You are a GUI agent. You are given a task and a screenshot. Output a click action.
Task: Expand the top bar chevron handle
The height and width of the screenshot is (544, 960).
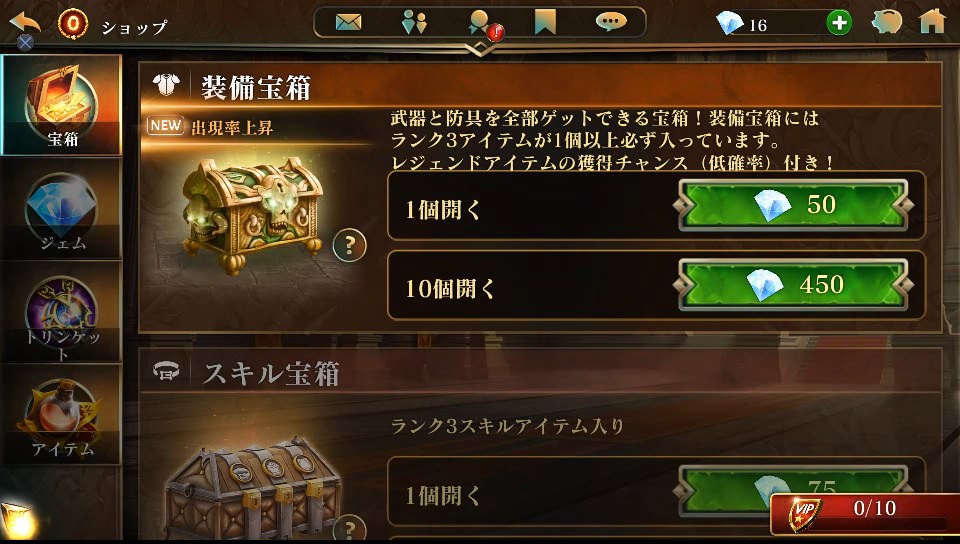[x=480, y=49]
